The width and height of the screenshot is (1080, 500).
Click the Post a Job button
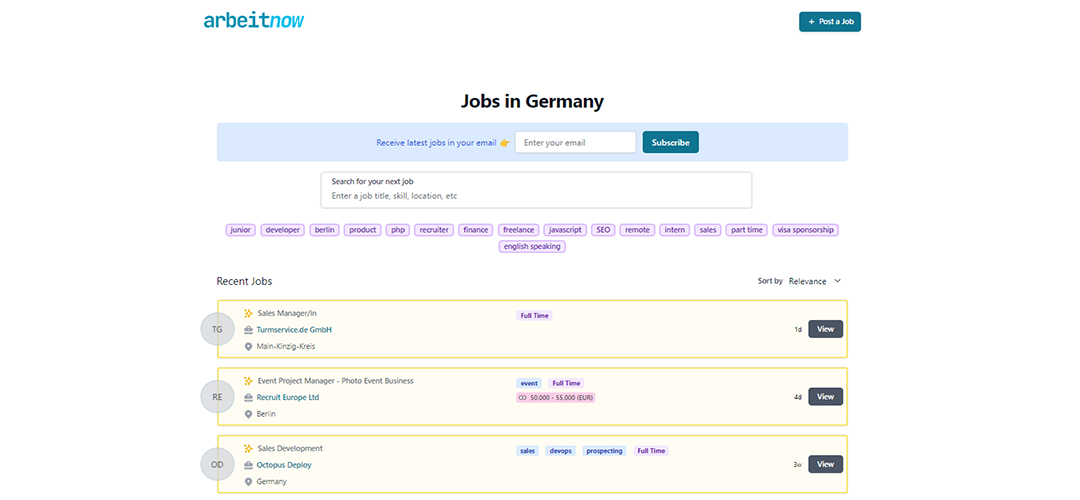829,22
